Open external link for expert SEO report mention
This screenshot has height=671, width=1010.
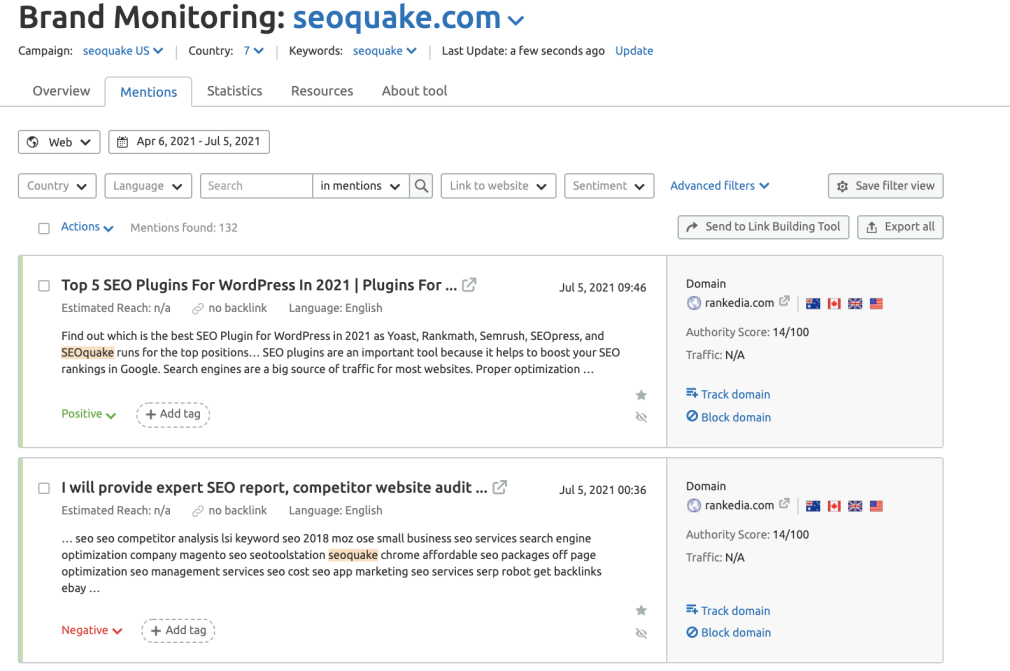tap(499, 487)
